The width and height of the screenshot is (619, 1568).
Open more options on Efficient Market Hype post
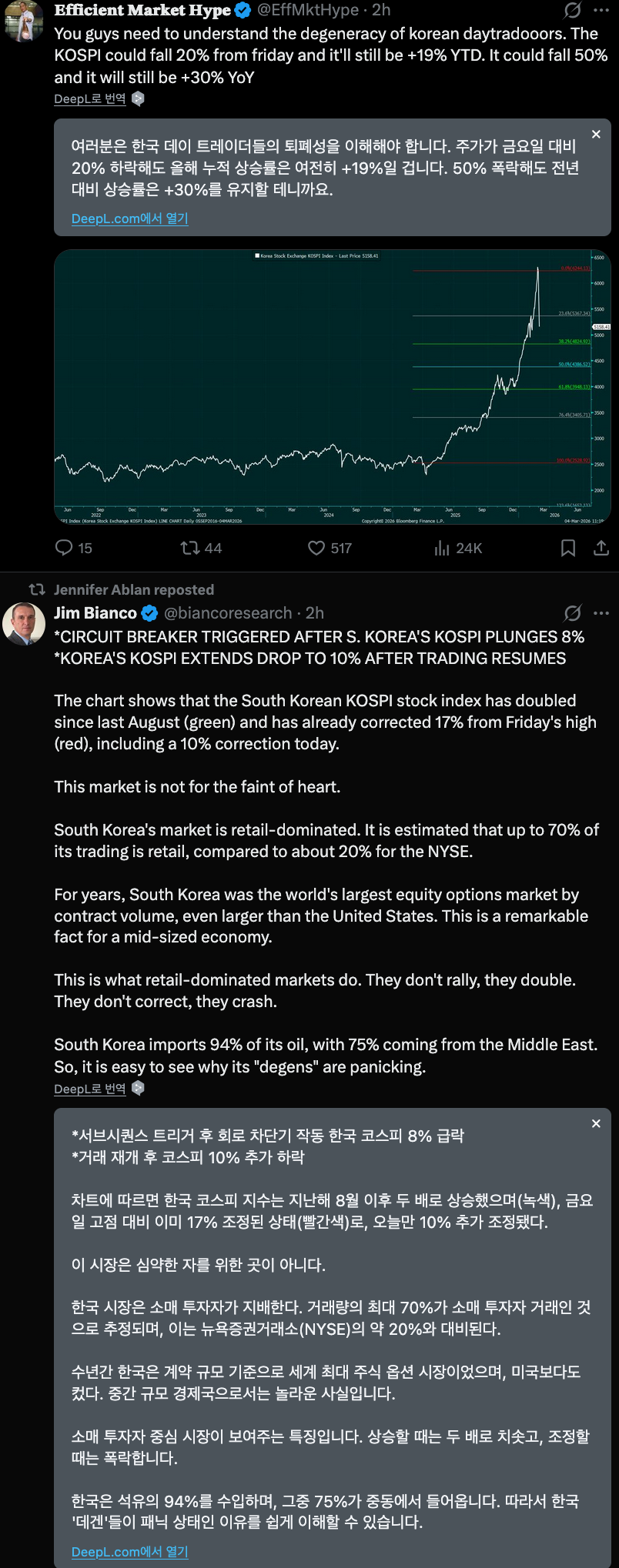(x=601, y=10)
